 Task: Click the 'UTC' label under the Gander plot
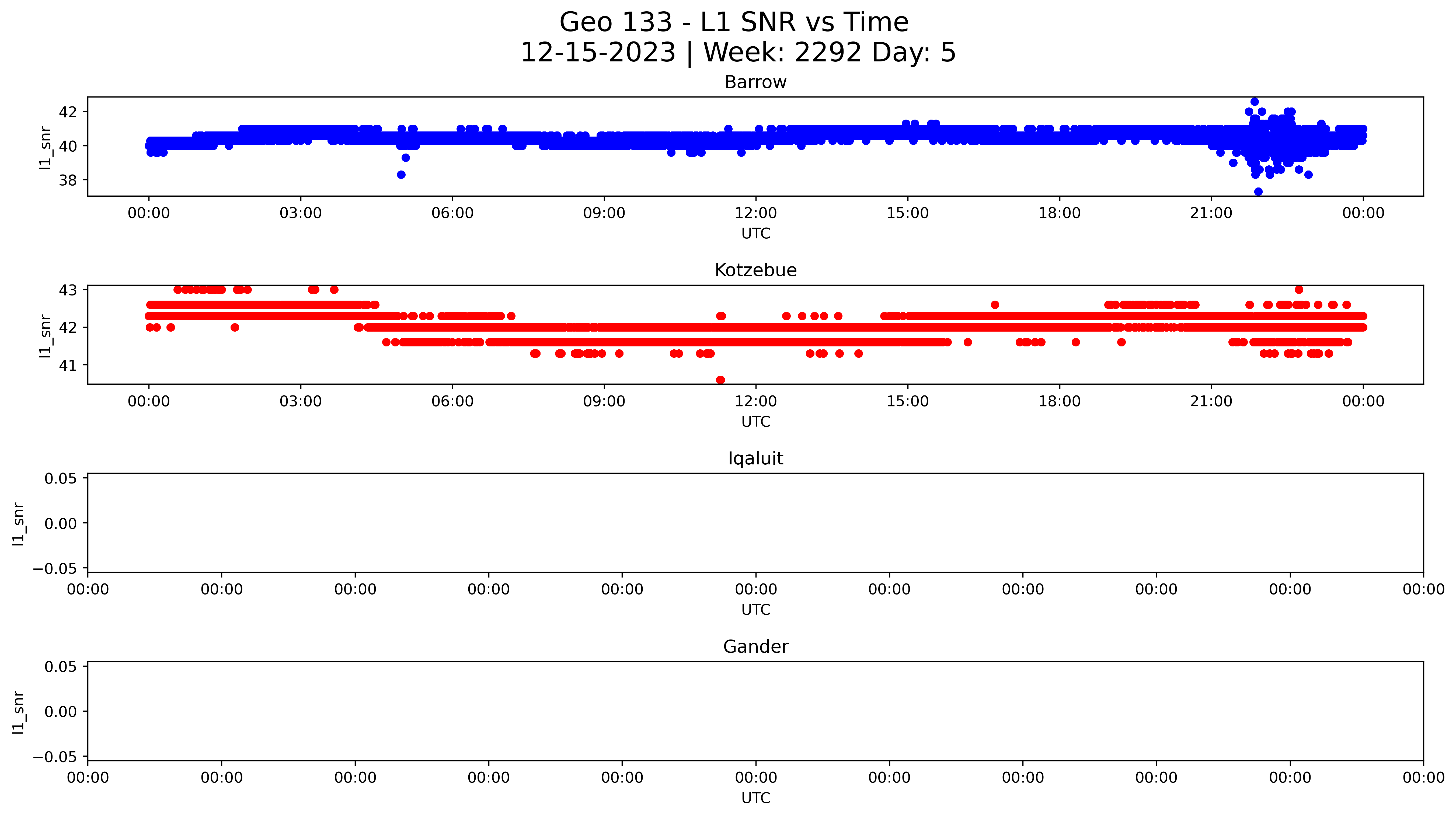756,798
